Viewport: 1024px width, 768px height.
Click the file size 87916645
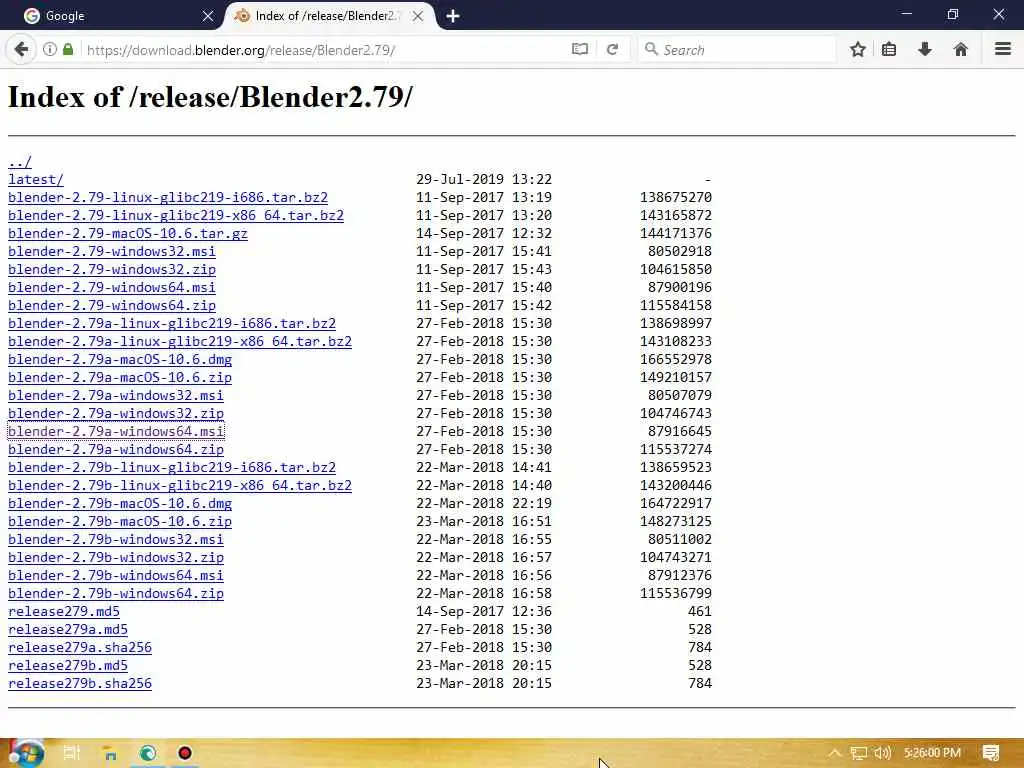click(680, 431)
